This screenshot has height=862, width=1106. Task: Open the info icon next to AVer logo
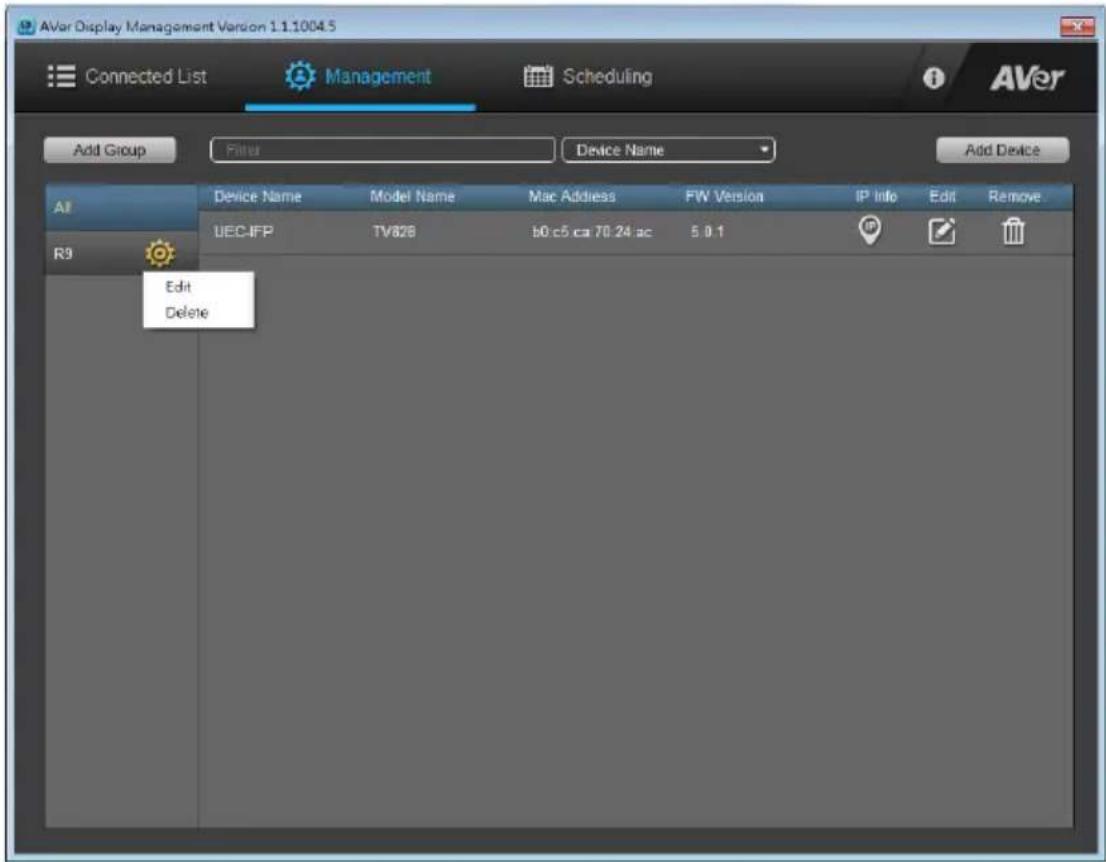click(934, 78)
